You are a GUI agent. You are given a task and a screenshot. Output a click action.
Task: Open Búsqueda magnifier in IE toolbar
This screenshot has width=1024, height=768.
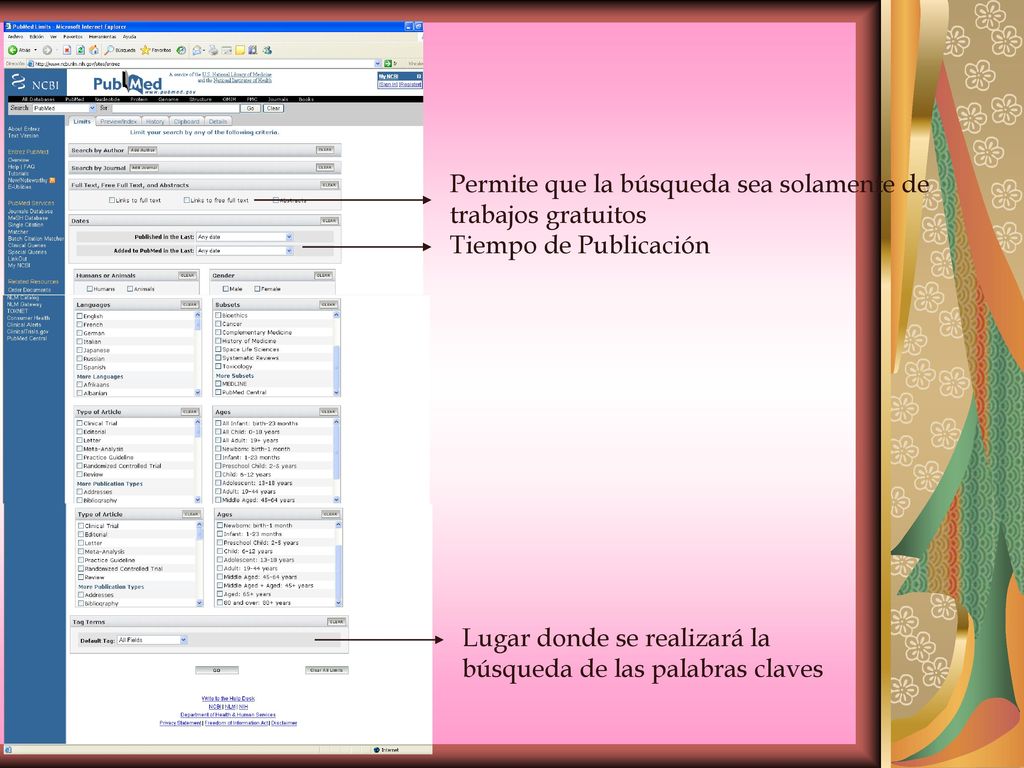[120, 50]
